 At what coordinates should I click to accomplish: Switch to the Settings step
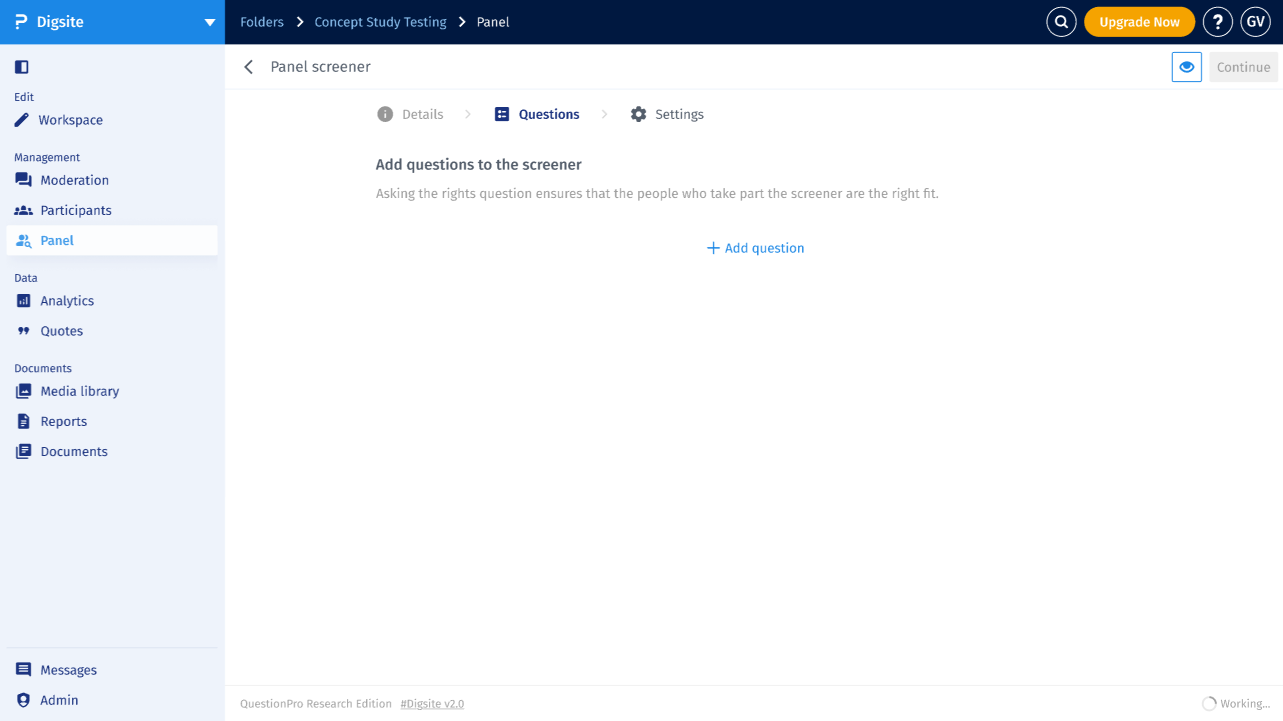667,114
